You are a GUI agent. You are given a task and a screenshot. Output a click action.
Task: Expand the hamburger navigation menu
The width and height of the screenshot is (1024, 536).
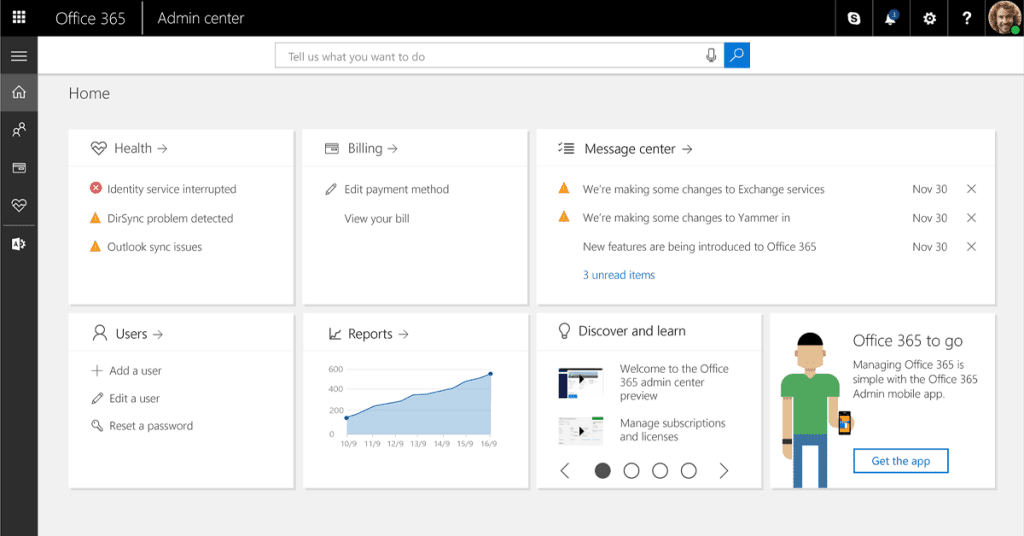(x=19, y=56)
